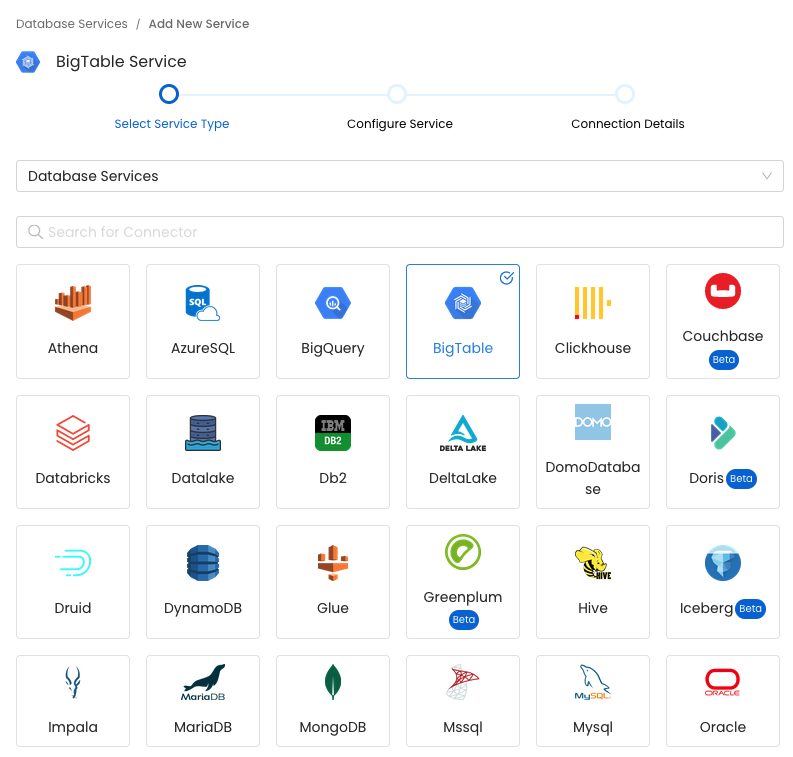Viewport: 793px width, 757px height.
Task: Choose the Clickhouse connector icon
Action: pyautogui.click(x=592, y=302)
